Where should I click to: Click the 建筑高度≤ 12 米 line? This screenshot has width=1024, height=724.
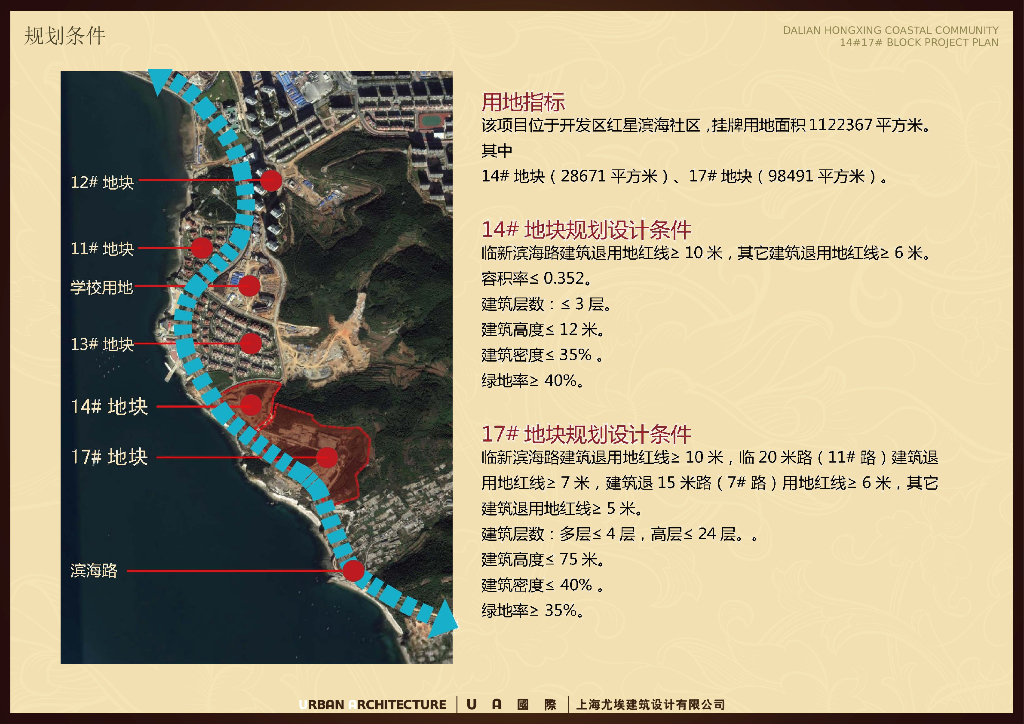[x=543, y=330]
